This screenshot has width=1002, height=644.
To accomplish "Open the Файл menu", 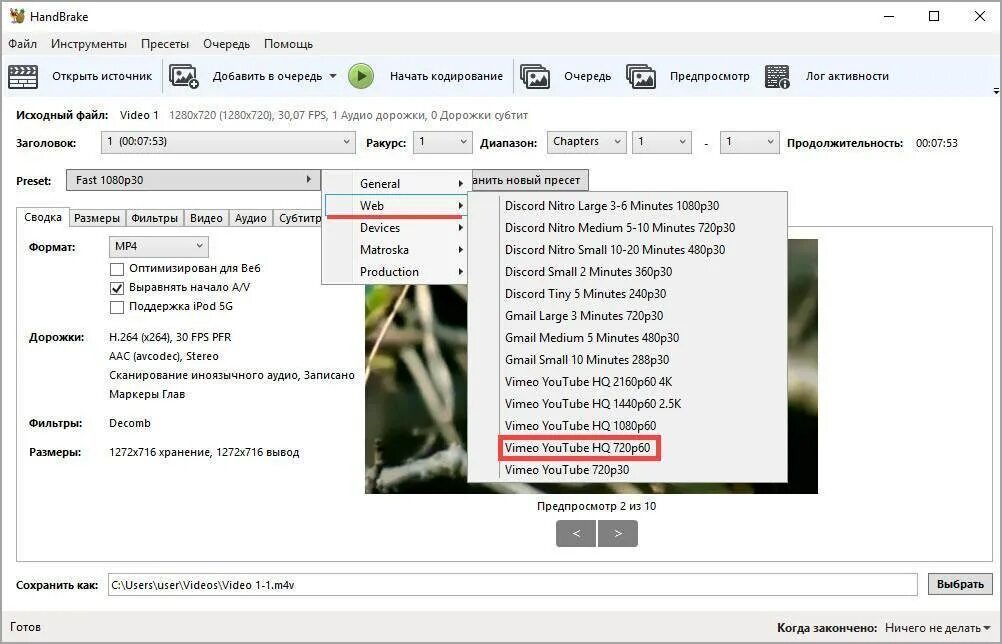I will point(22,44).
